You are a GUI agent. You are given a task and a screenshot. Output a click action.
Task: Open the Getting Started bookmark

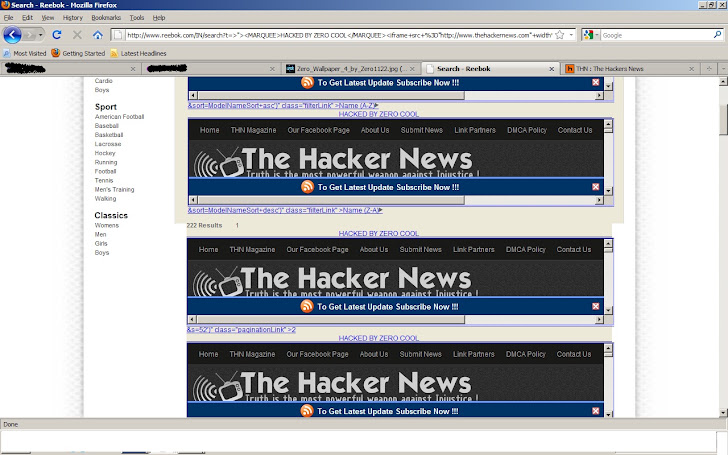pyautogui.click(x=78, y=53)
